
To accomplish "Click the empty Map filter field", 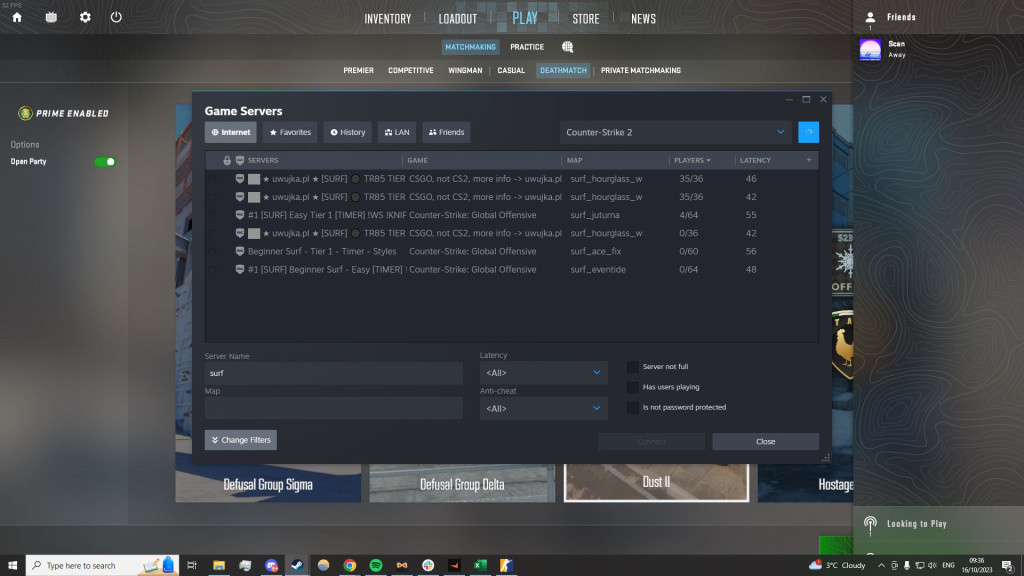I will [334, 408].
